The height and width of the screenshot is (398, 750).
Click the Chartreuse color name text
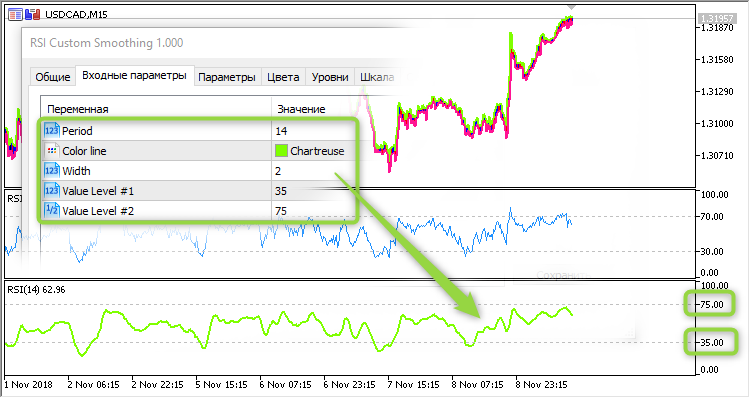click(x=317, y=151)
